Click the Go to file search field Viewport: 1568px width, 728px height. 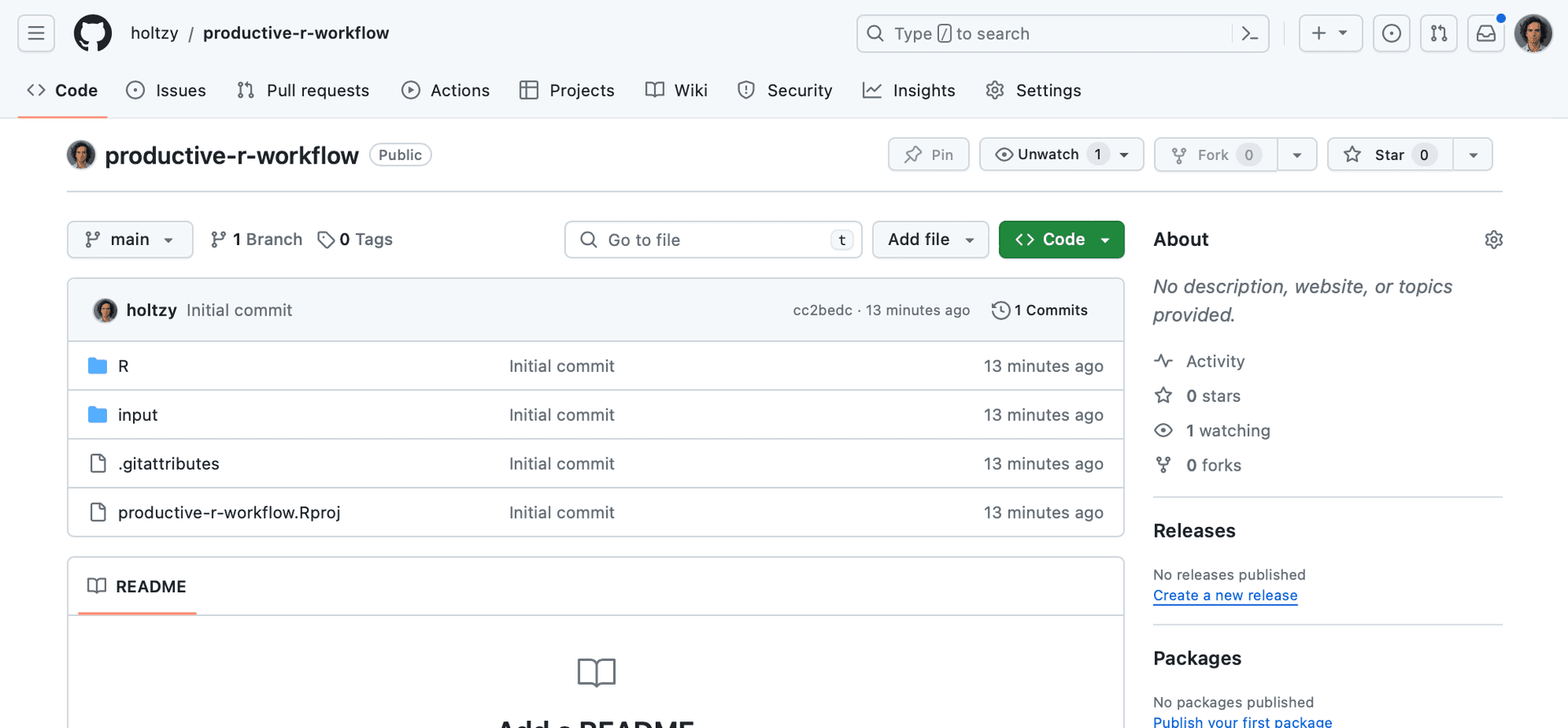pyautogui.click(x=712, y=239)
